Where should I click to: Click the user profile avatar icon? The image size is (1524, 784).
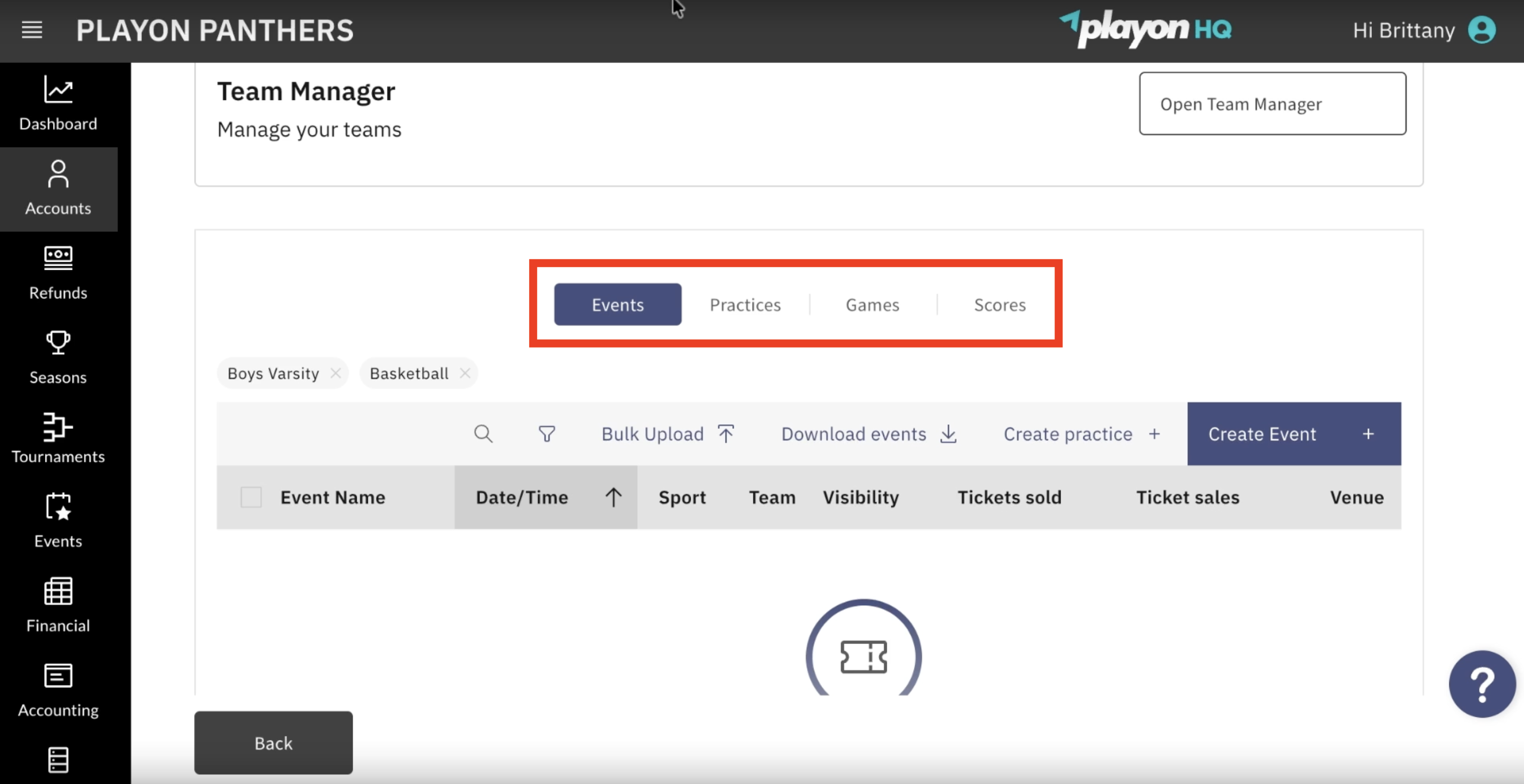click(x=1482, y=30)
